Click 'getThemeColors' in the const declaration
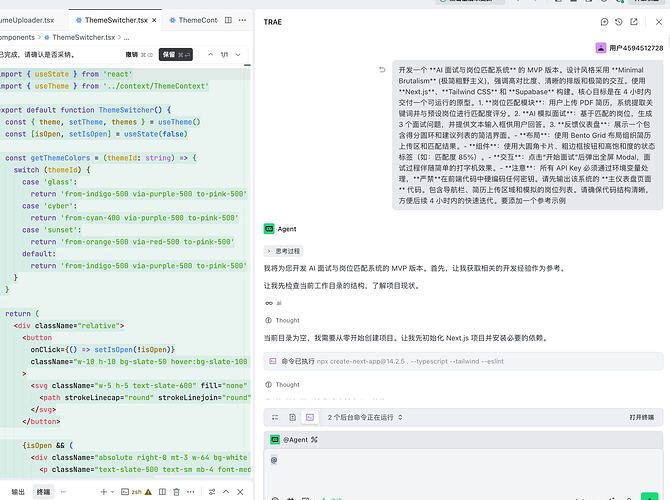Image resolution: width=670 pixels, height=500 pixels. [x=60, y=158]
